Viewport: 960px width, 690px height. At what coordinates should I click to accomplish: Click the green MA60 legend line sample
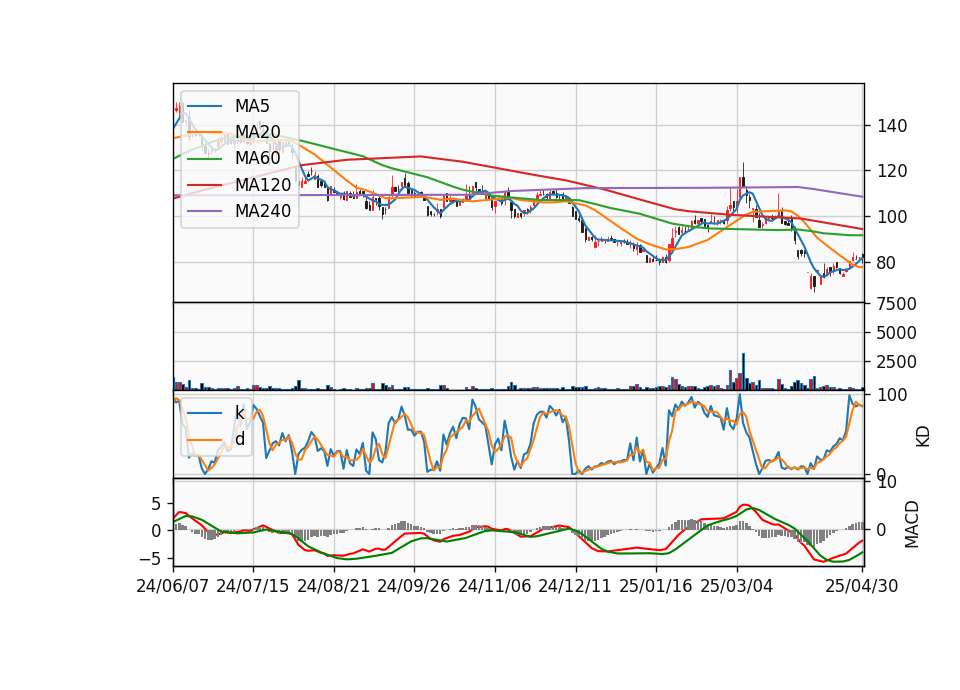coord(204,159)
